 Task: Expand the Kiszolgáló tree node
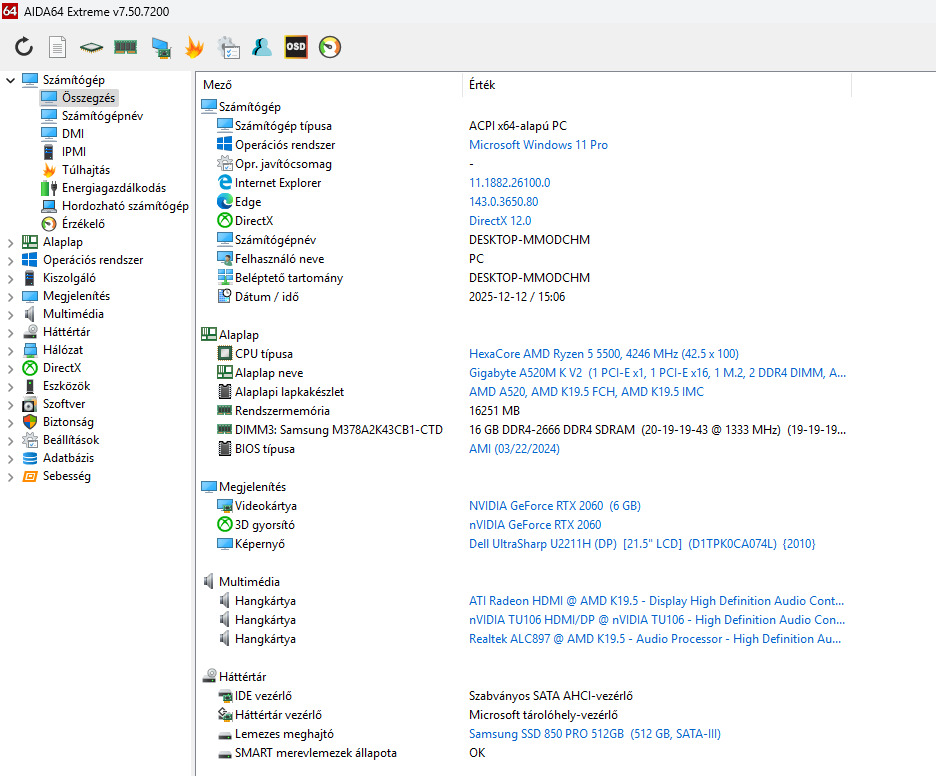(x=10, y=278)
